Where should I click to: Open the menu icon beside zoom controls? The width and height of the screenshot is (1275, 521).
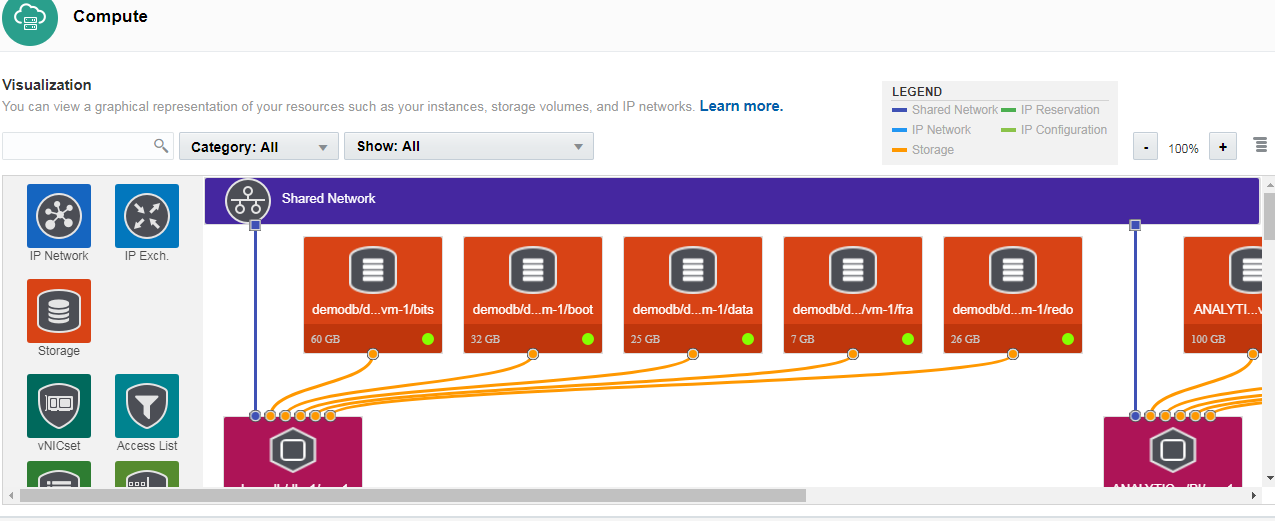point(1260,146)
